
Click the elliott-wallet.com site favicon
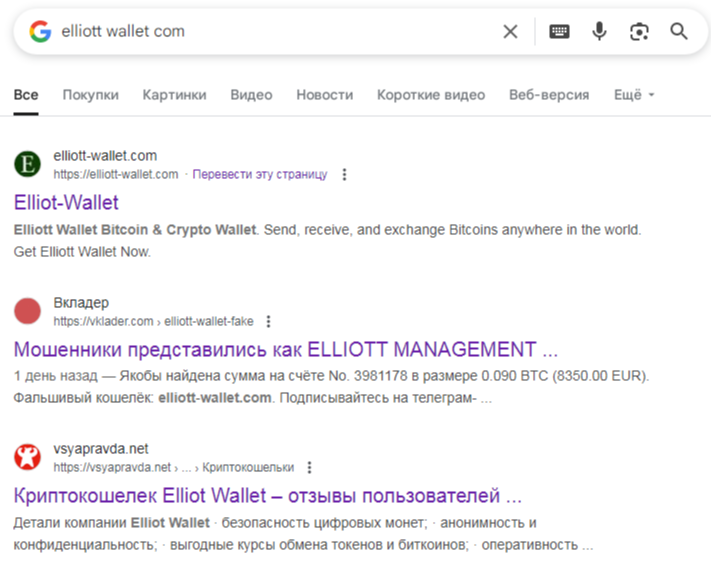[29, 164]
